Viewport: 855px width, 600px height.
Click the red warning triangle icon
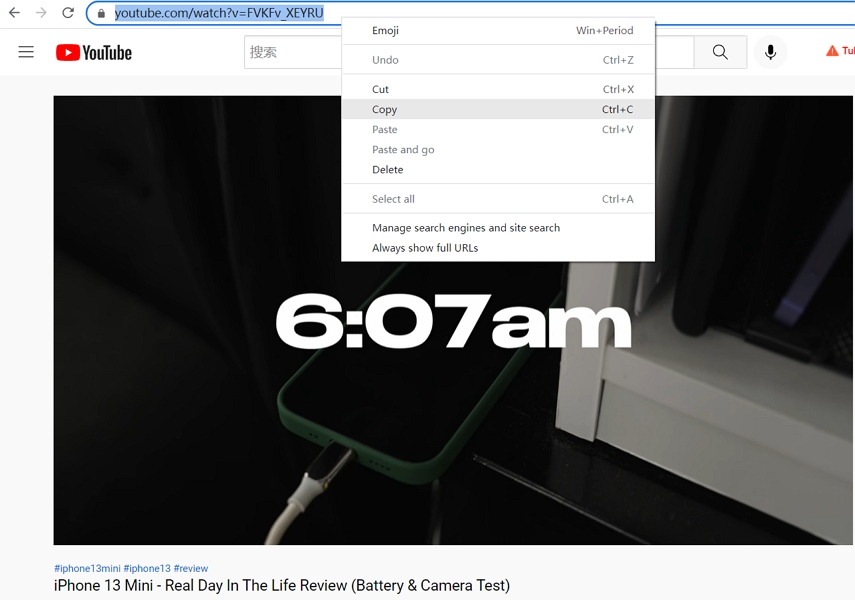[x=832, y=51]
